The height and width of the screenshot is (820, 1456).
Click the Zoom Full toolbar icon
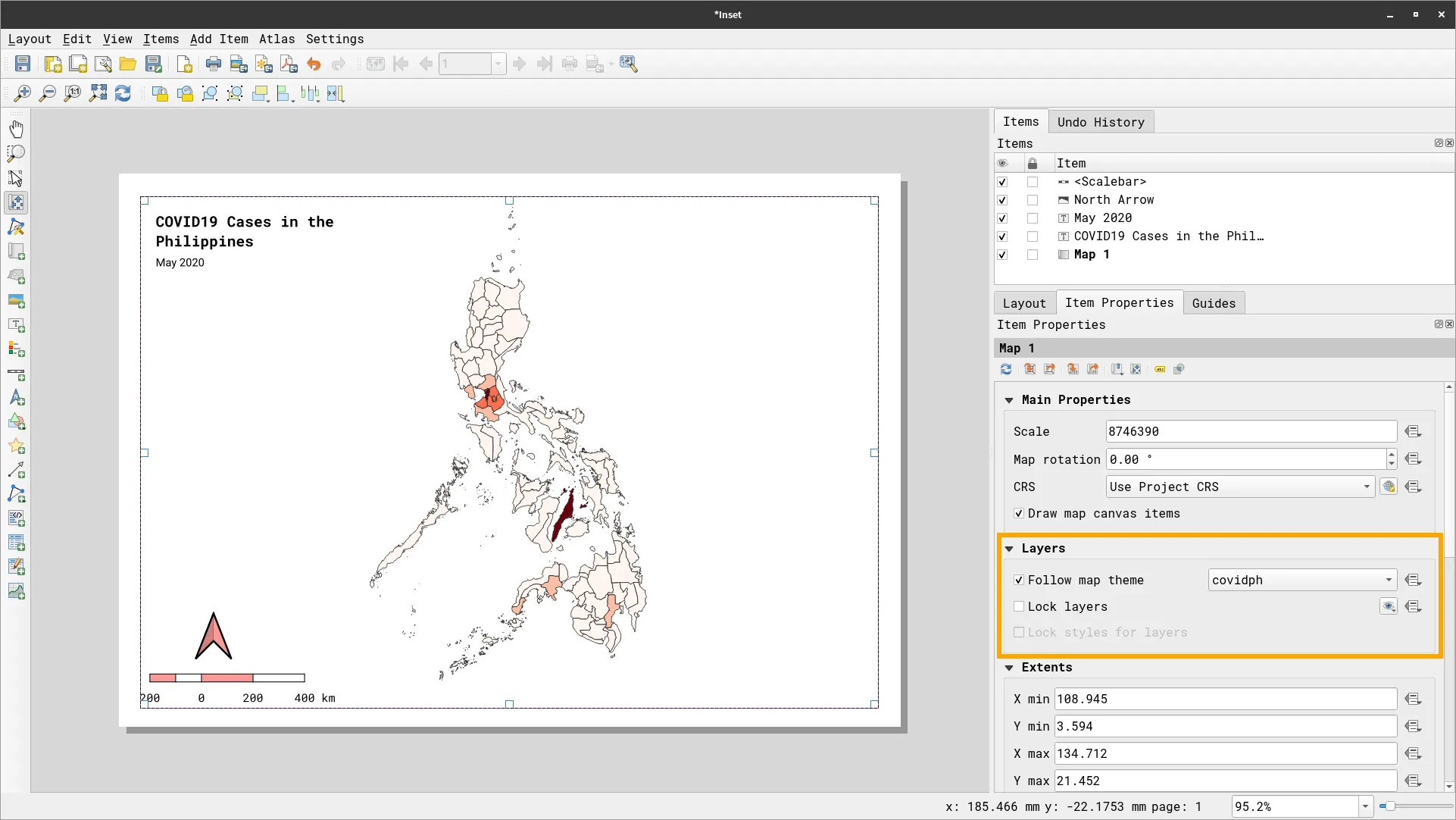[98, 93]
